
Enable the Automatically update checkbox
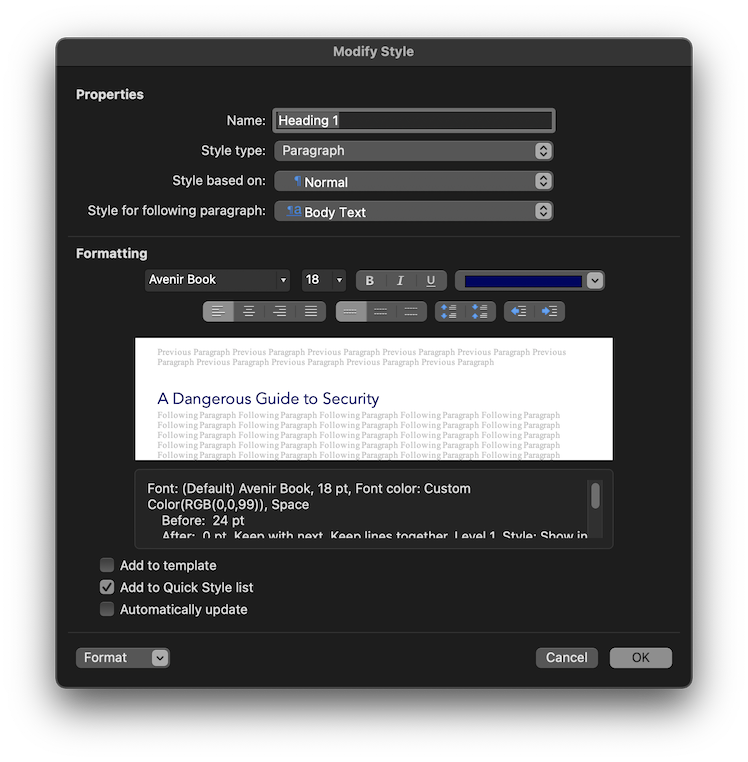107,610
